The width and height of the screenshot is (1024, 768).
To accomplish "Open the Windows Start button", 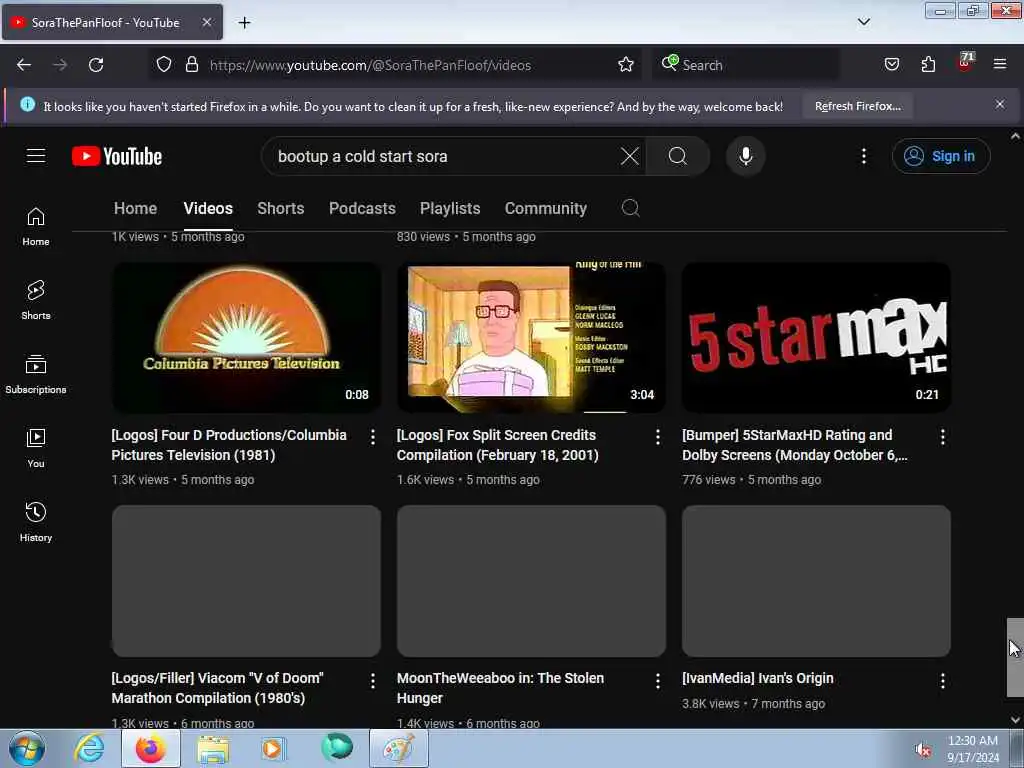I will tap(26, 748).
